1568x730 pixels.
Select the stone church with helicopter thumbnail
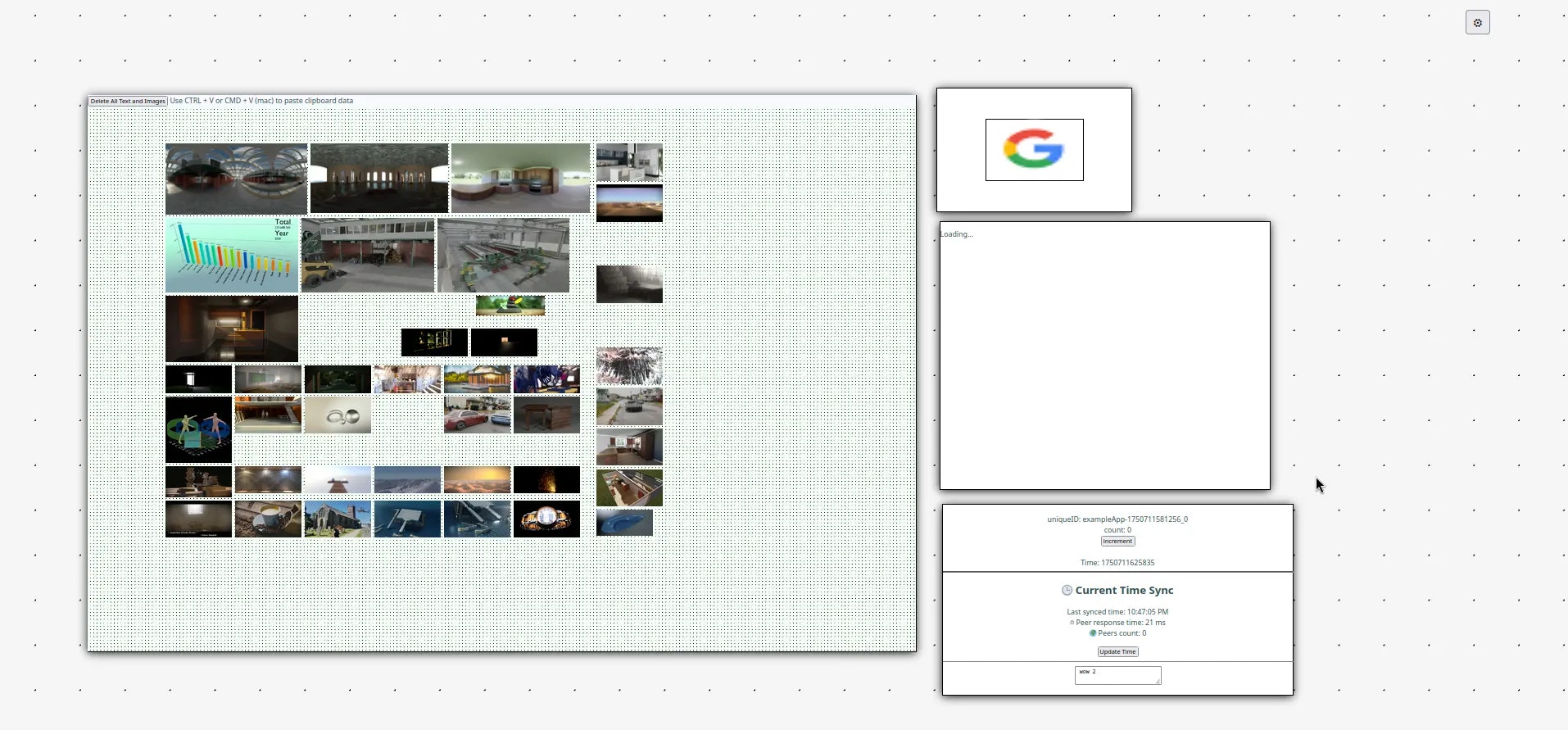click(x=338, y=519)
